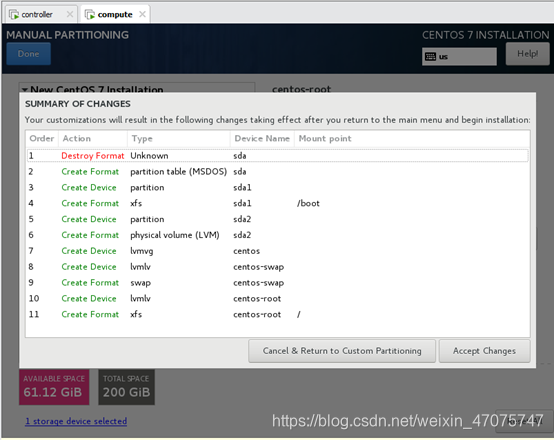Click the keyboard layout icon
554x440 pixels.
point(430,57)
